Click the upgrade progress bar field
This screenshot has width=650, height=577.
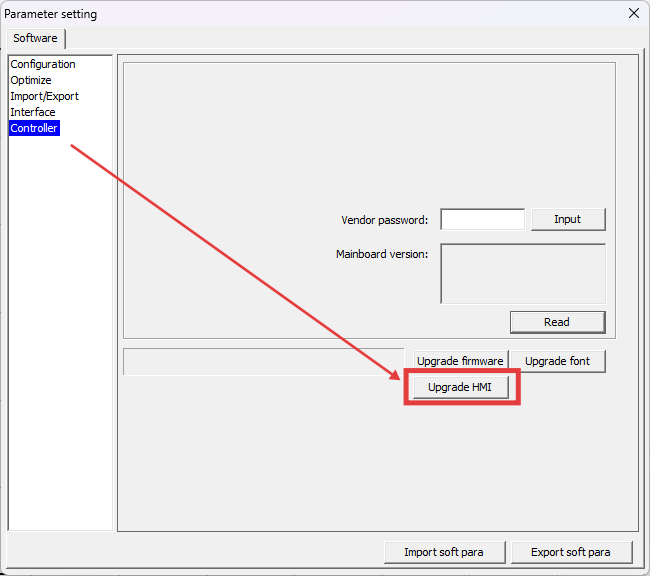[x=262, y=361]
